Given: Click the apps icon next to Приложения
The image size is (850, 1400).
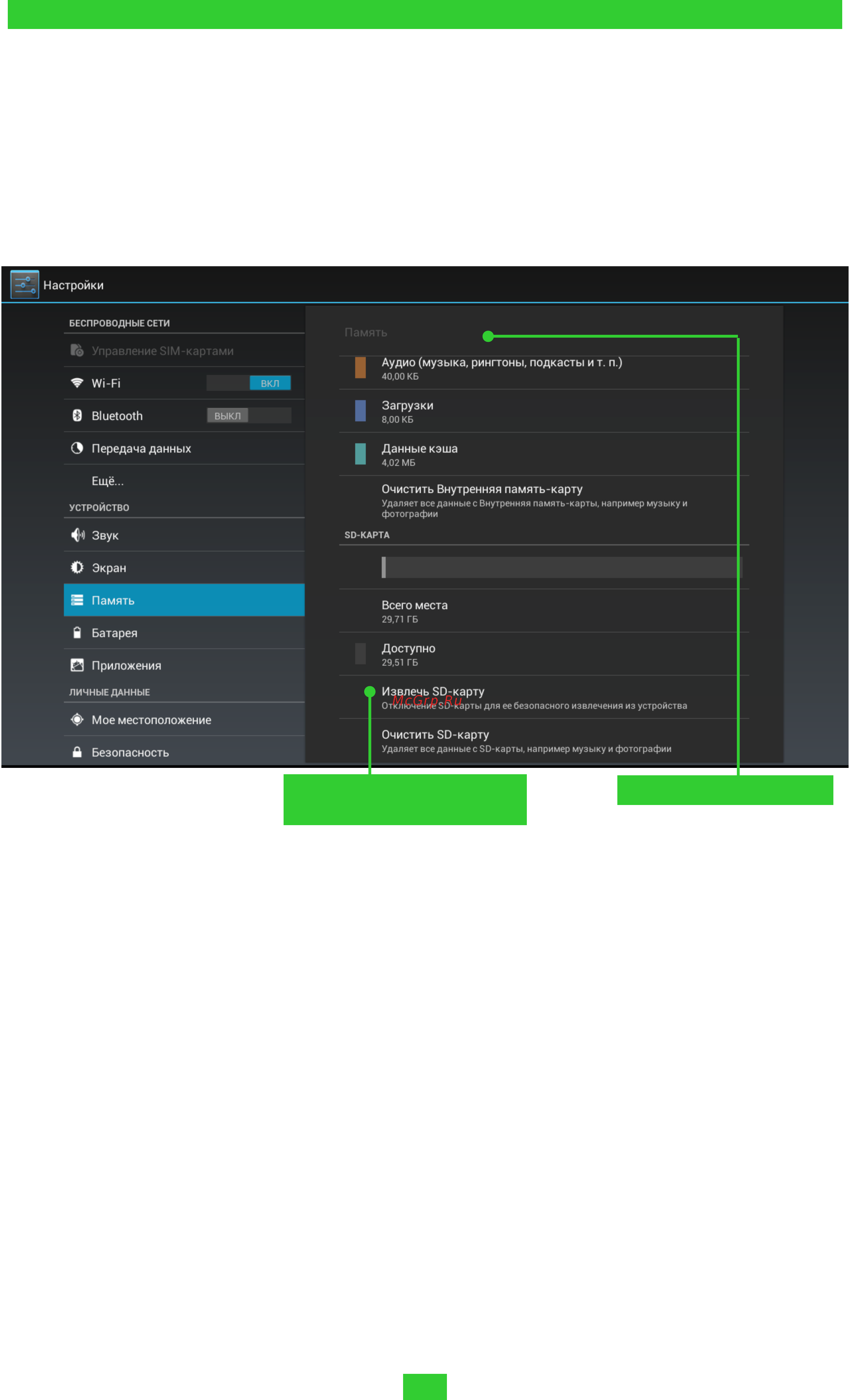Looking at the screenshot, I should 77,665.
